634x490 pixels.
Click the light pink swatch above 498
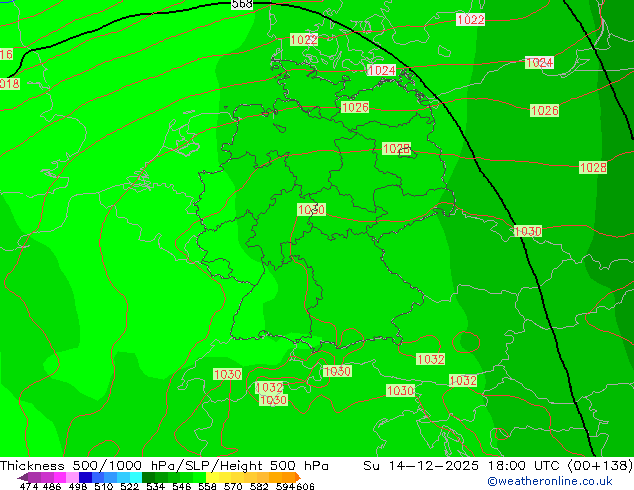point(72,477)
